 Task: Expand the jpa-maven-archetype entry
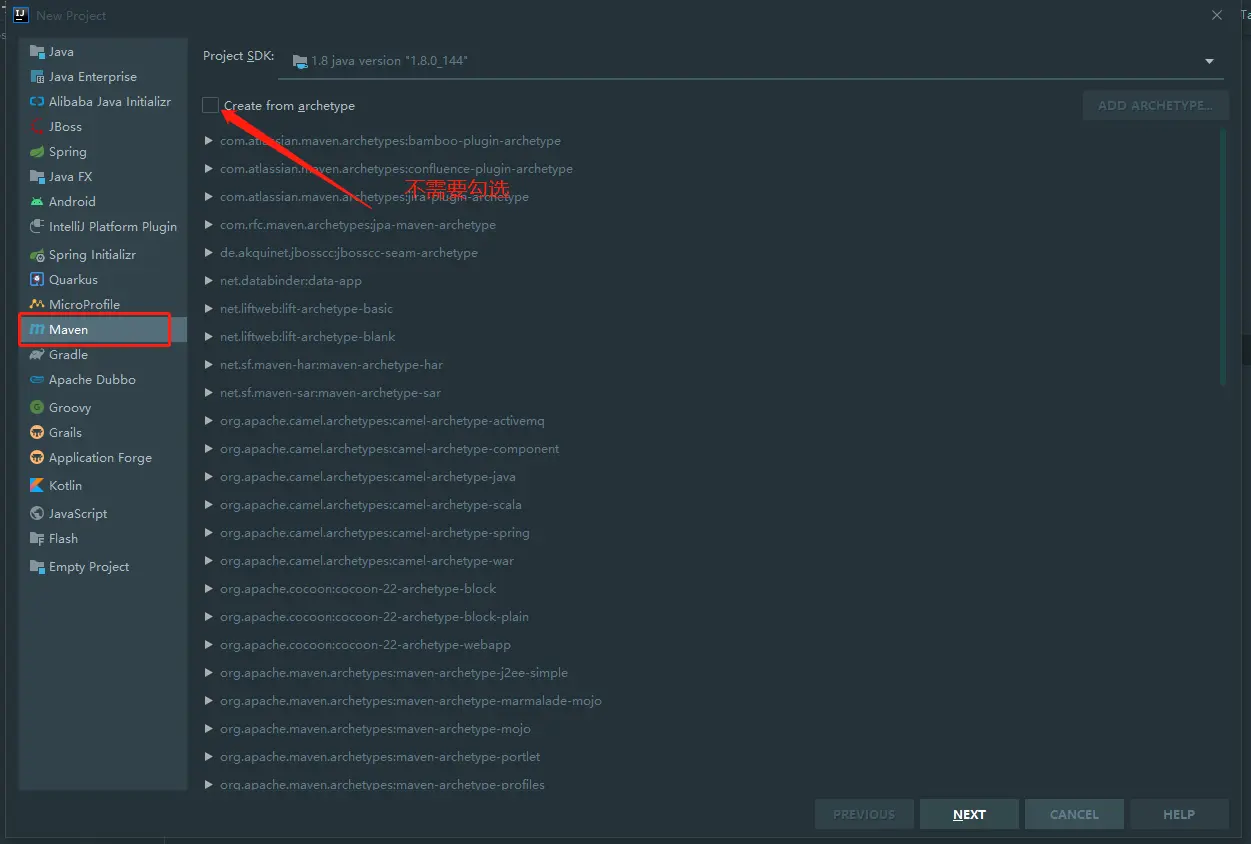click(x=209, y=225)
